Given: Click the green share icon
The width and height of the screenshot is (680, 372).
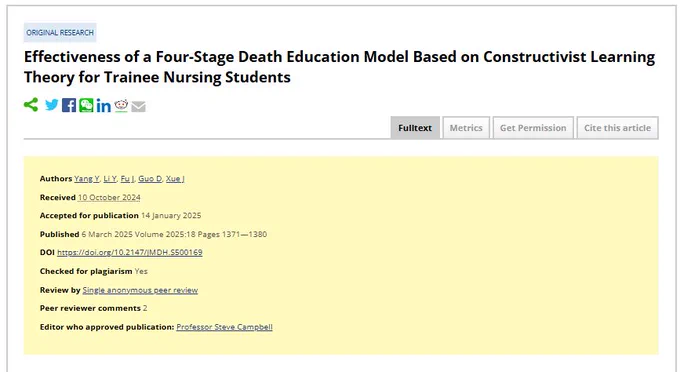Looking at the screenshot, I should (31, 104).
